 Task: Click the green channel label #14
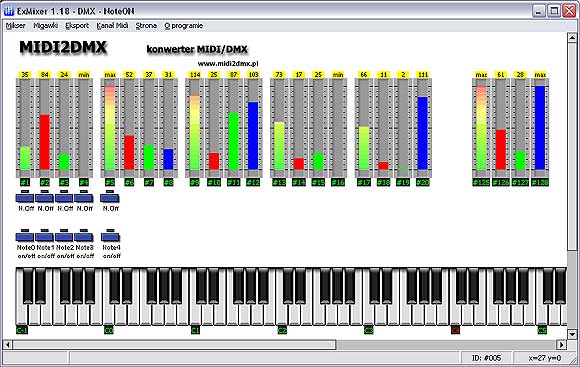[299, 182]
